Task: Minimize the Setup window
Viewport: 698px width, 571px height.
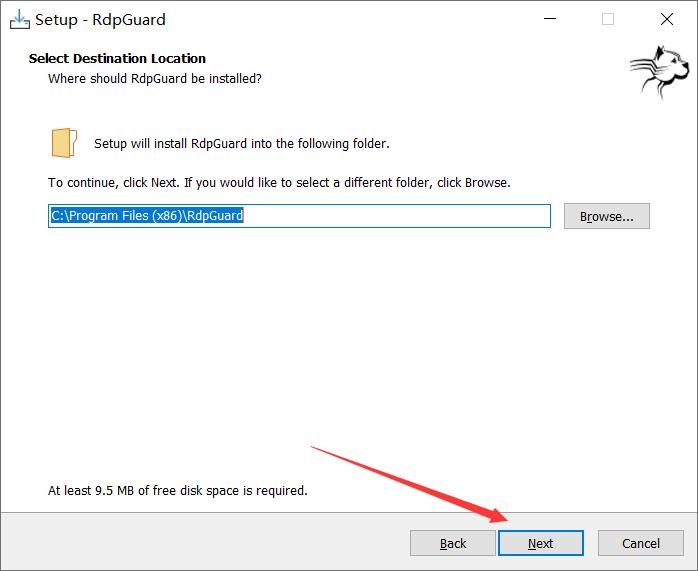Action: [x=550, y=19]
